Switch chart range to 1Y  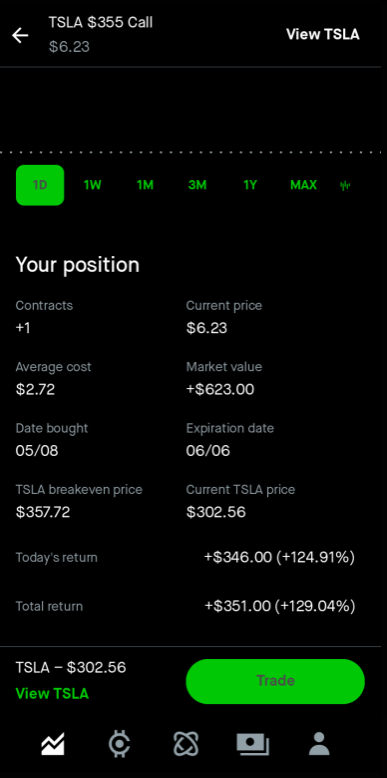click(x=250, y=185)
